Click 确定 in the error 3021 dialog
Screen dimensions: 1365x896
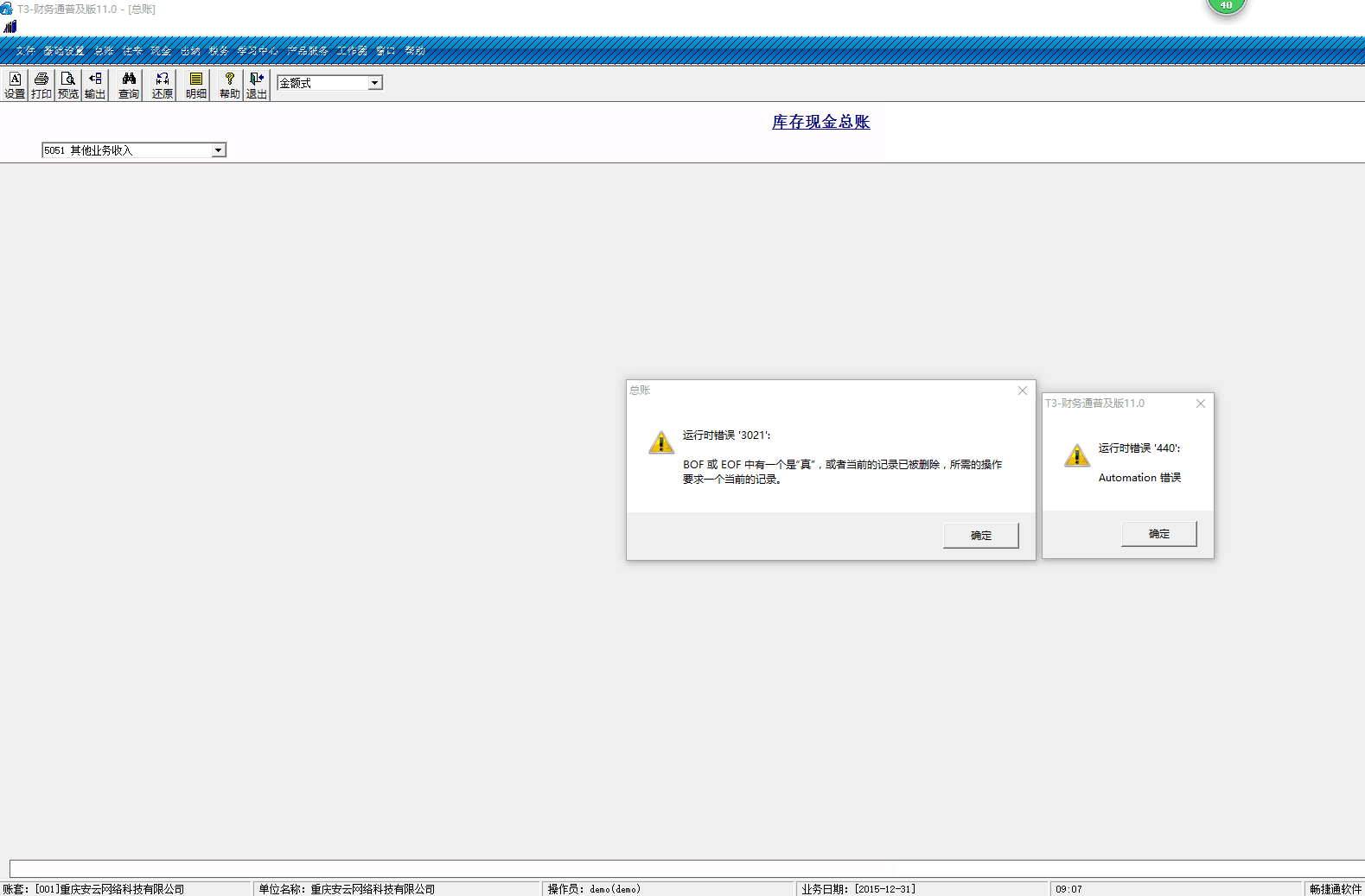(x=980, y=536)
